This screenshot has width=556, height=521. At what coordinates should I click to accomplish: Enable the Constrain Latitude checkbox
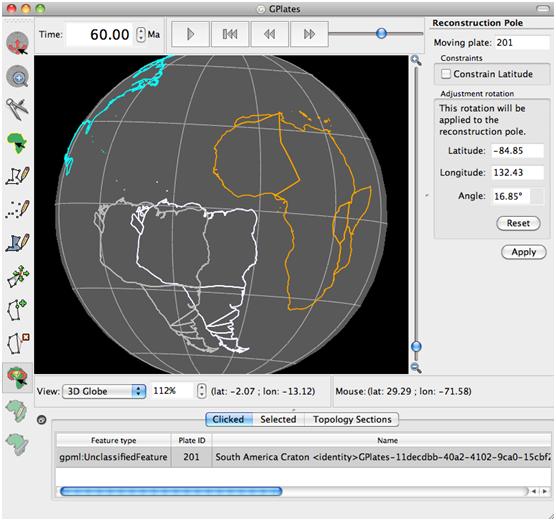pos(446,74)
